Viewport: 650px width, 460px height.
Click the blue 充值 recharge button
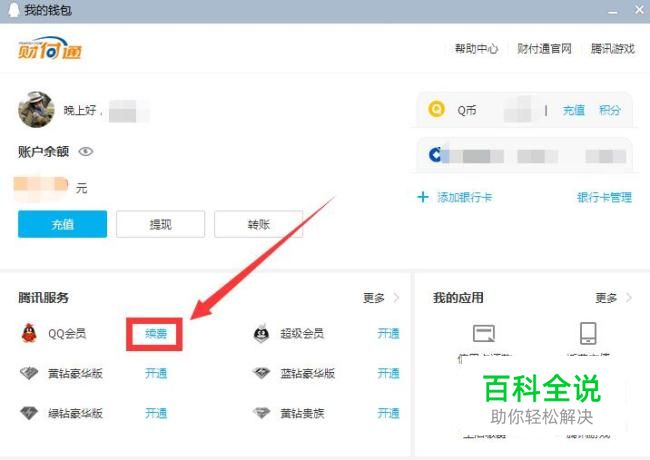[x=62, y=224]
